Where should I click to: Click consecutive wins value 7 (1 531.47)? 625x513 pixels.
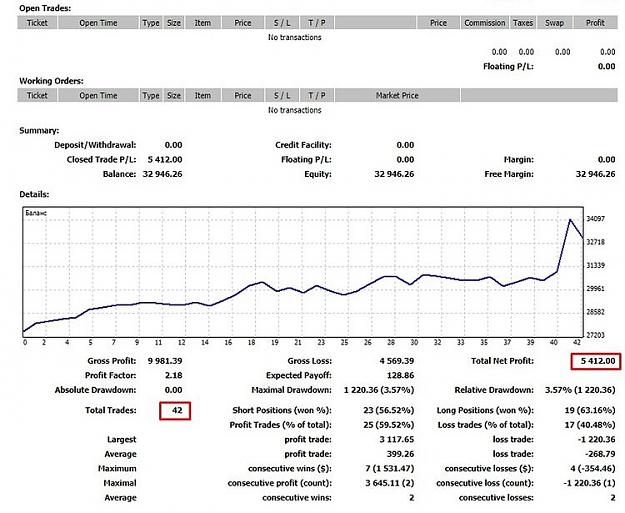pyautogui.click(x=390, y=469)
